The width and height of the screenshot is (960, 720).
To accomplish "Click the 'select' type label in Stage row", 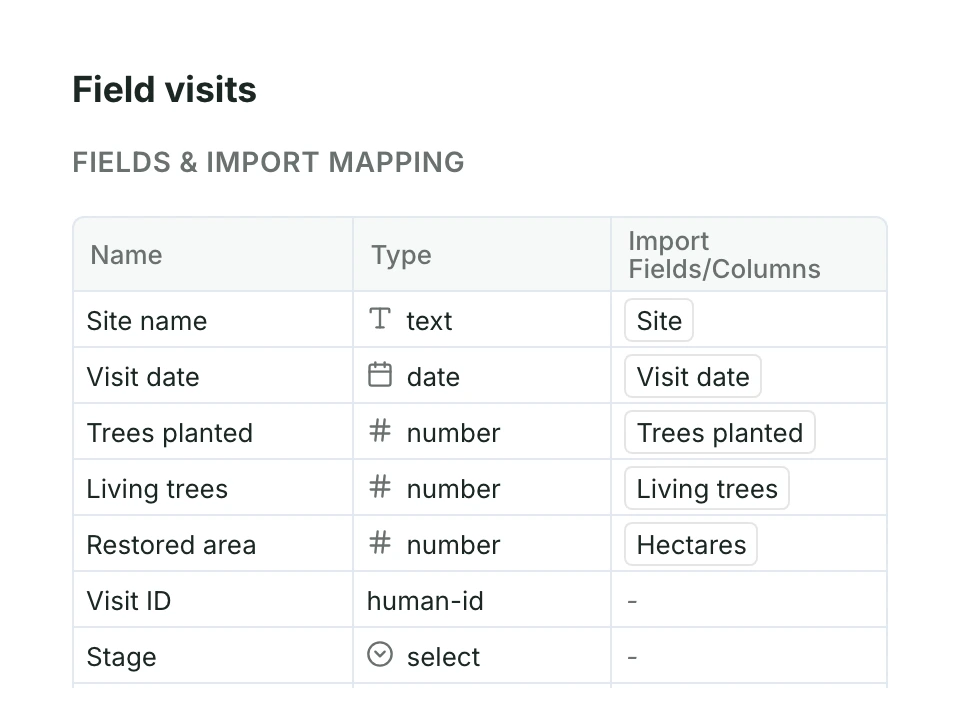I will [443, 657].
